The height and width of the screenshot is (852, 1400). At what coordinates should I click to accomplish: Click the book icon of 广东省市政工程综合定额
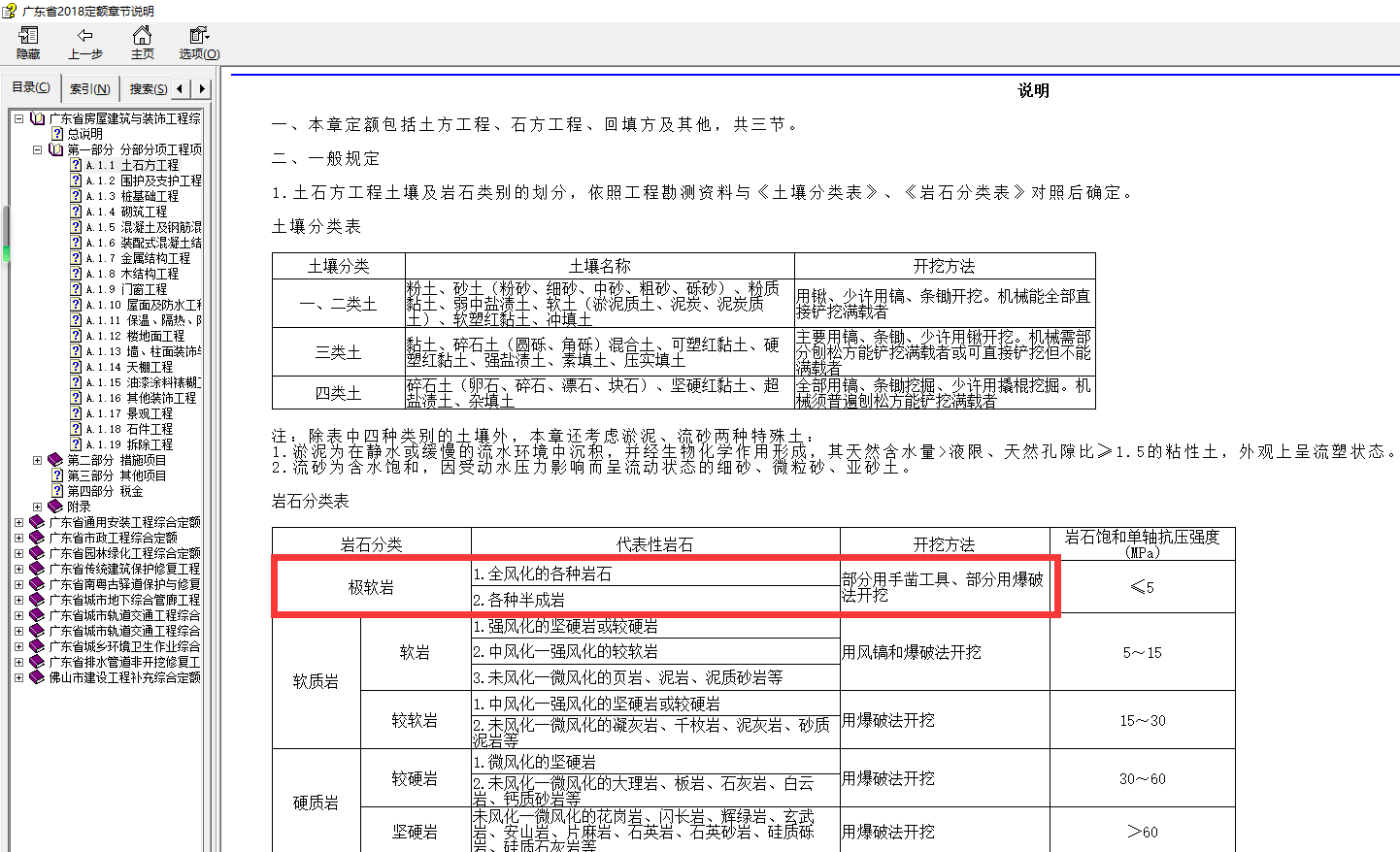(x=38, y=538)
